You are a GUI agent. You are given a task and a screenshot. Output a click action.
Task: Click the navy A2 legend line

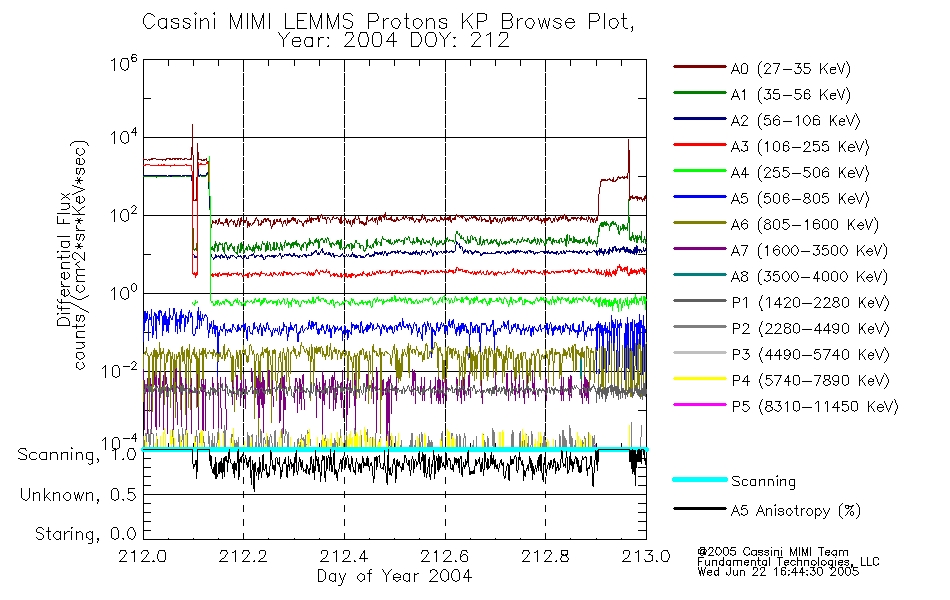[700, 119]
